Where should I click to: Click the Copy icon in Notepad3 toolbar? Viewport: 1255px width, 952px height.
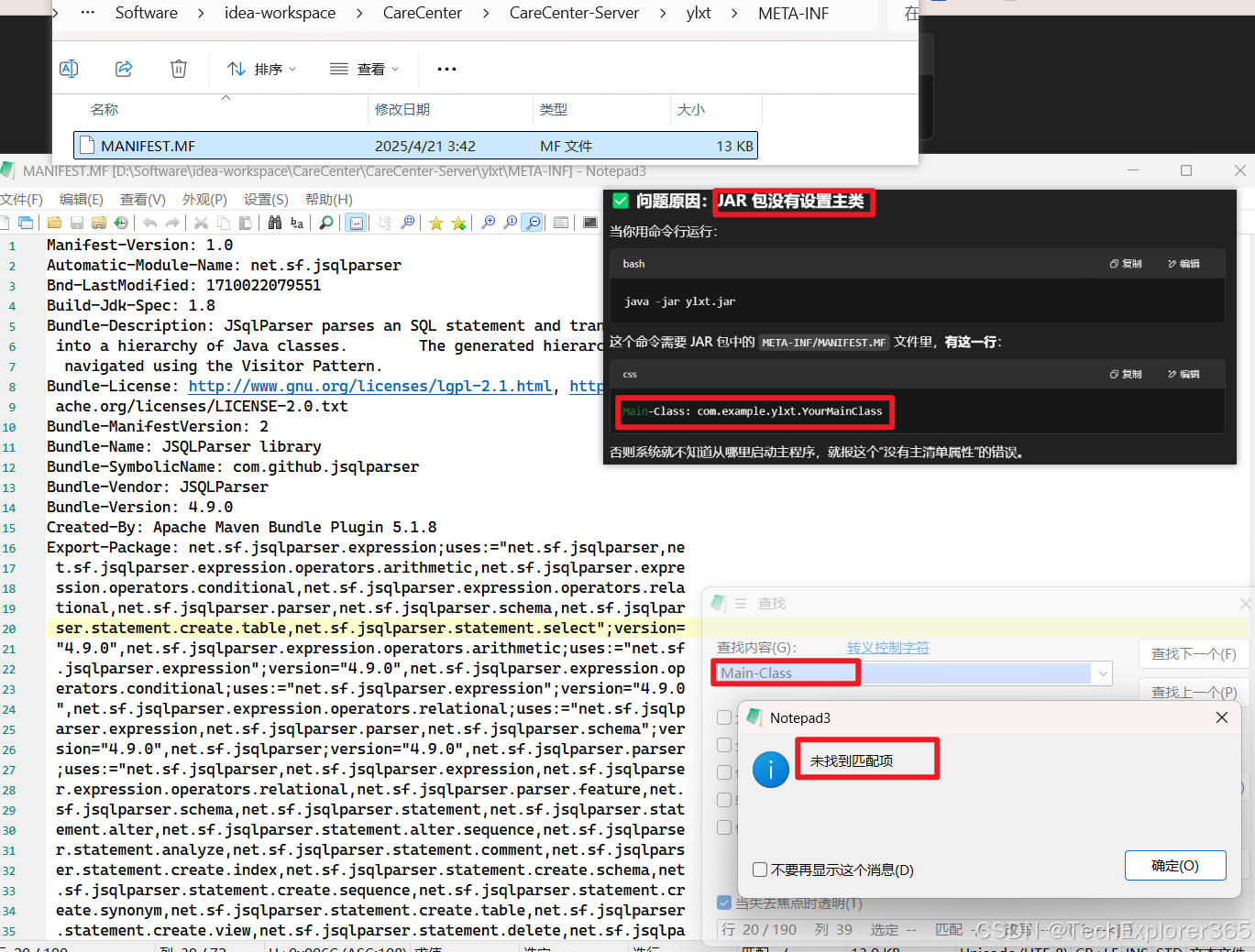(224, 223)
